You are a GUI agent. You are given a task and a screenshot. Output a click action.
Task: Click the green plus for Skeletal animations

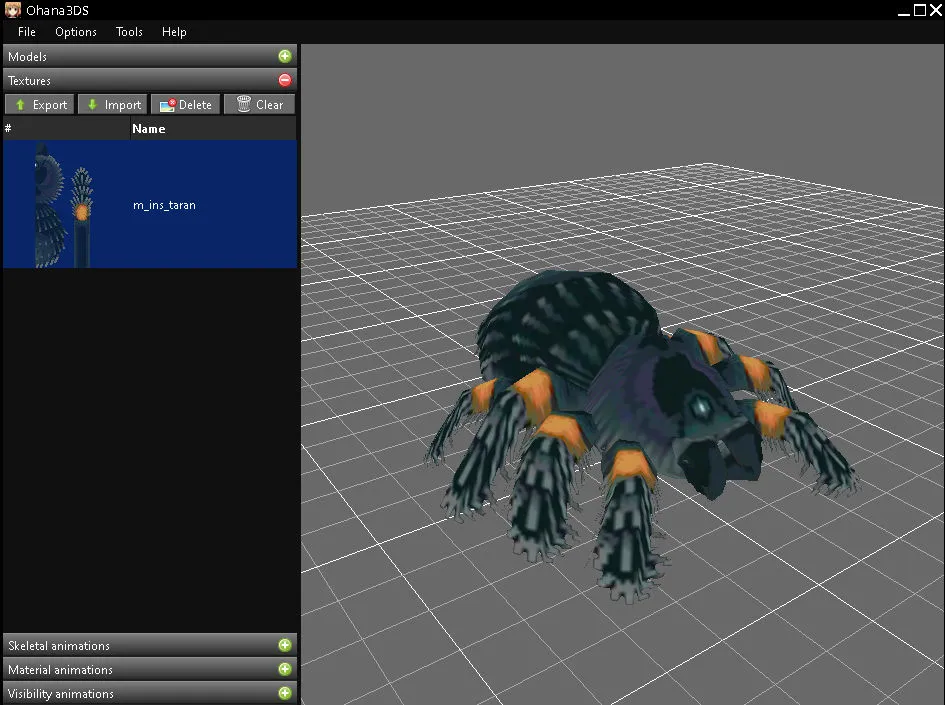(x=285, y=645)
